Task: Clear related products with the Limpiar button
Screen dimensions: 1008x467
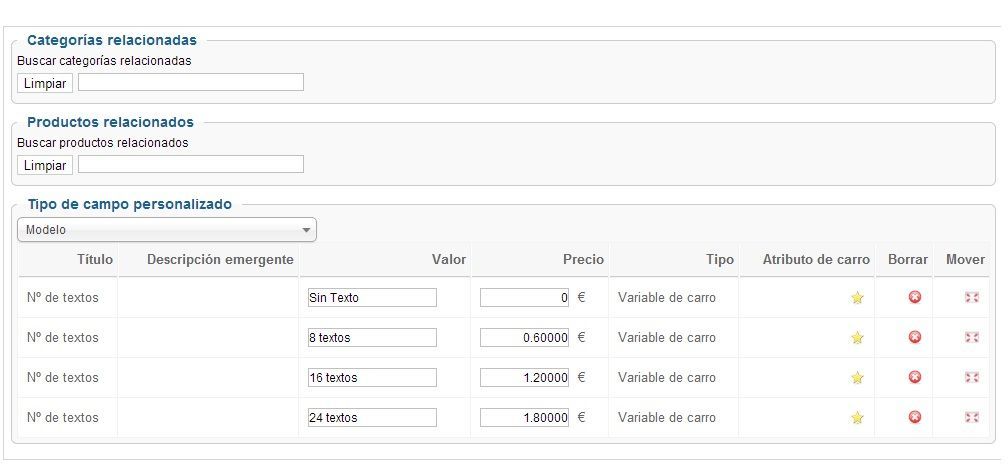Action: (x=45, y=165)
